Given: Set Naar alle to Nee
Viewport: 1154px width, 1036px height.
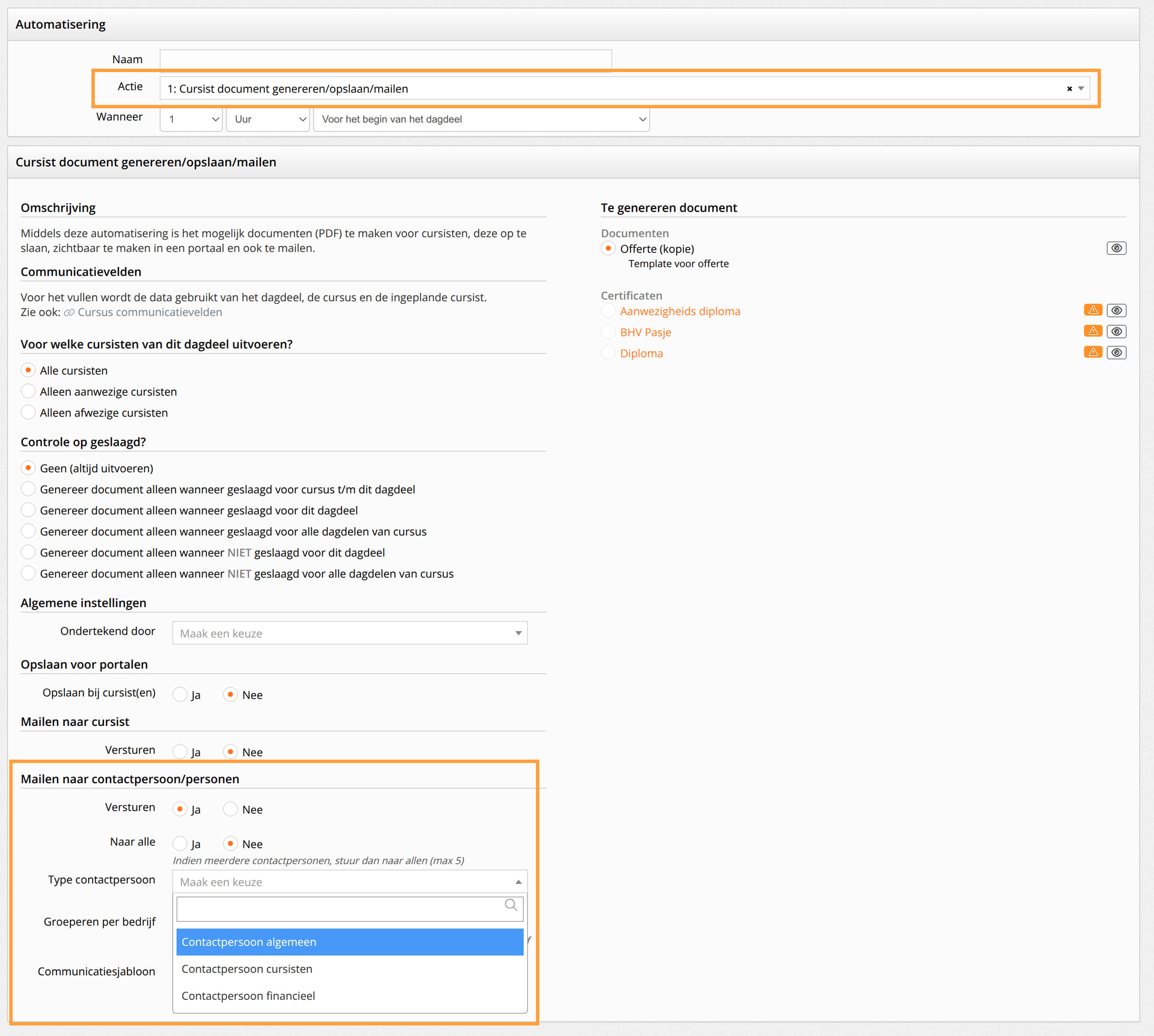Looking at the screenshot, I should point(230,844).
